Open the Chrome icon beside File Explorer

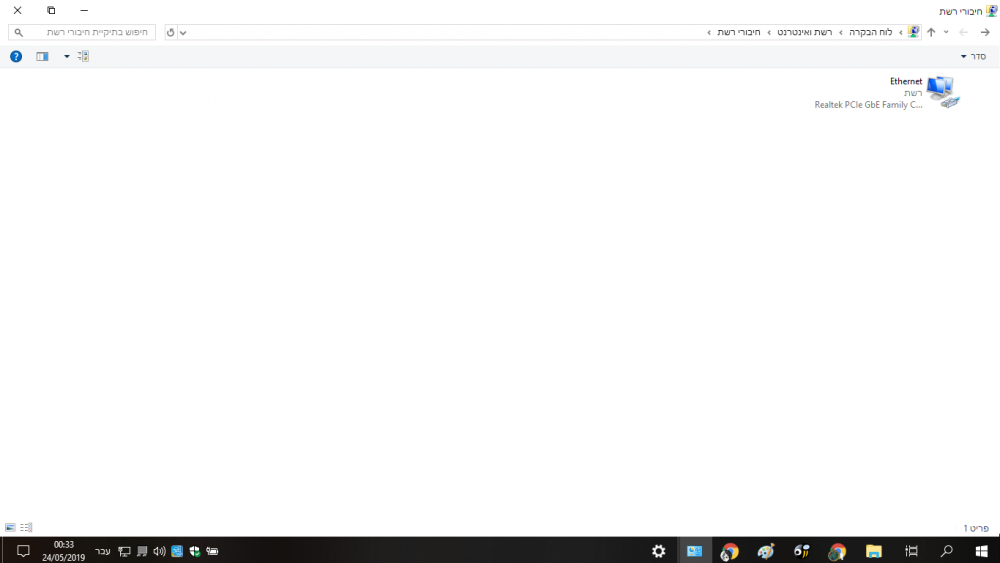pyautogui.click(x=837, y=551)
